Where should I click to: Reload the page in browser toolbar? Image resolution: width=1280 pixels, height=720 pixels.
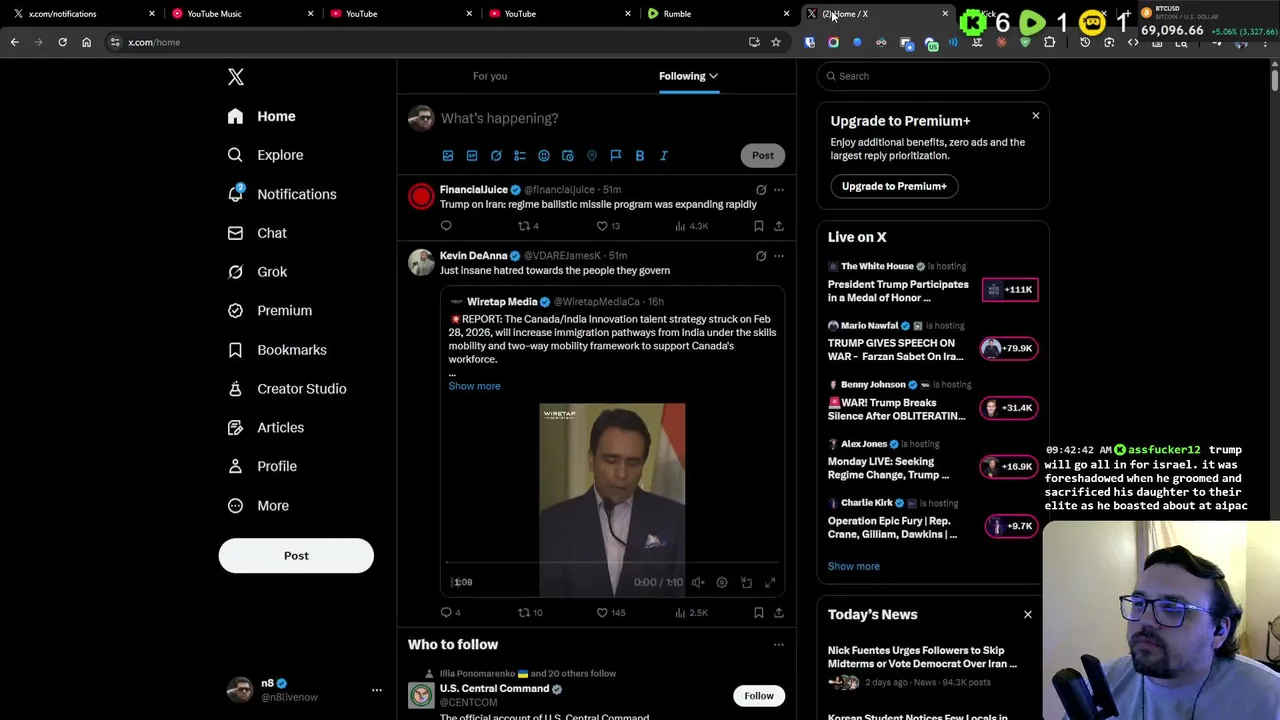62,42
